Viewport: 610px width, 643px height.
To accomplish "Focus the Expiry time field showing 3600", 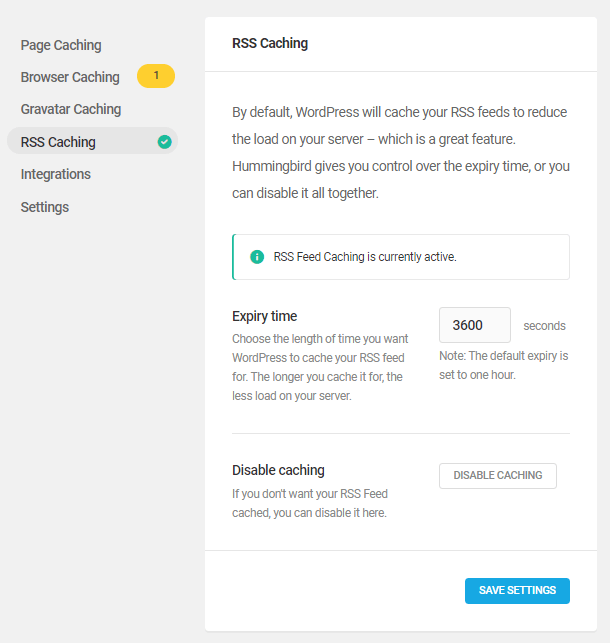I will point(475,325).
